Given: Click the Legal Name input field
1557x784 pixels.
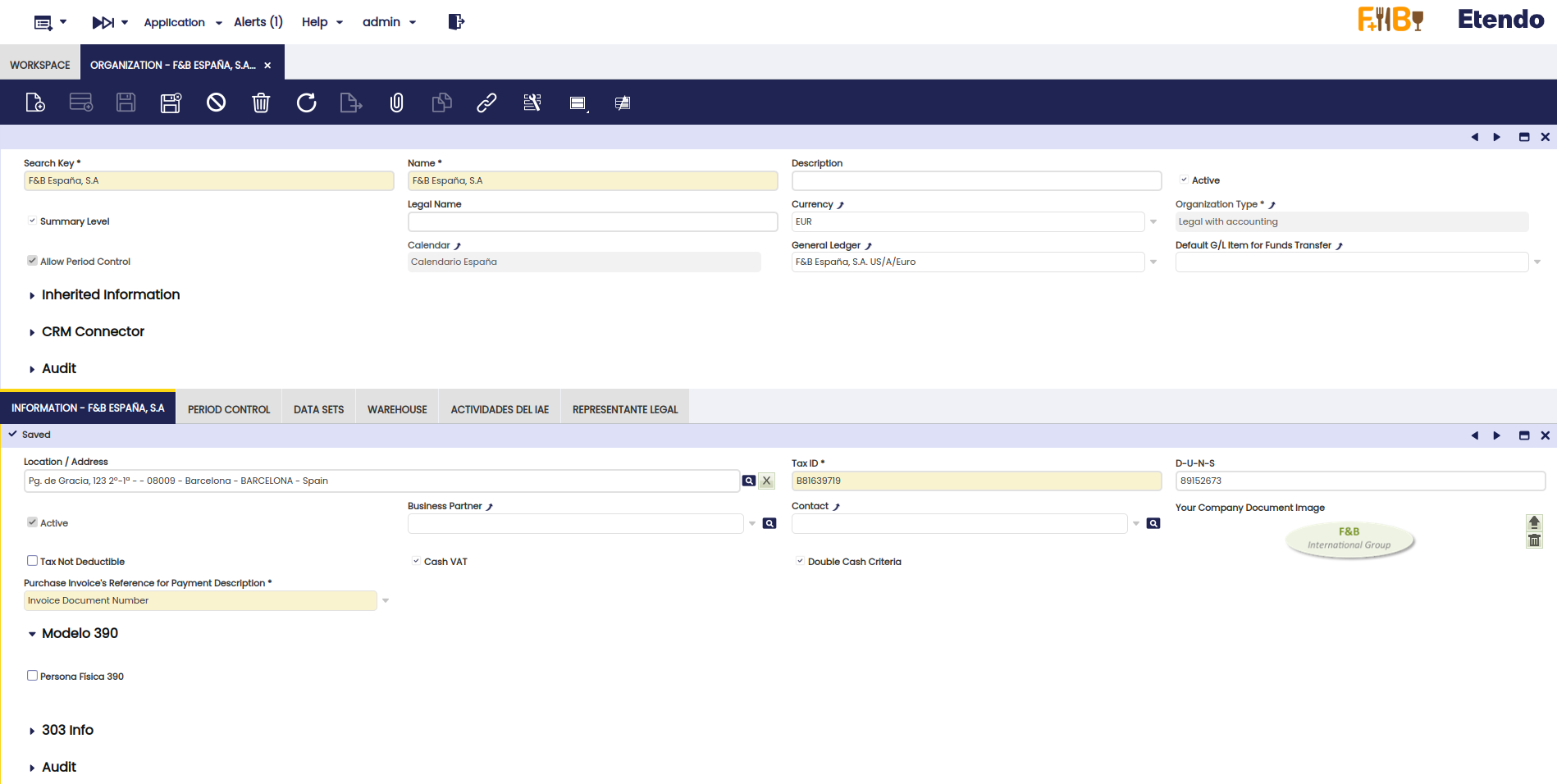Looking at the screenshot, I should (x=592, y=221).
